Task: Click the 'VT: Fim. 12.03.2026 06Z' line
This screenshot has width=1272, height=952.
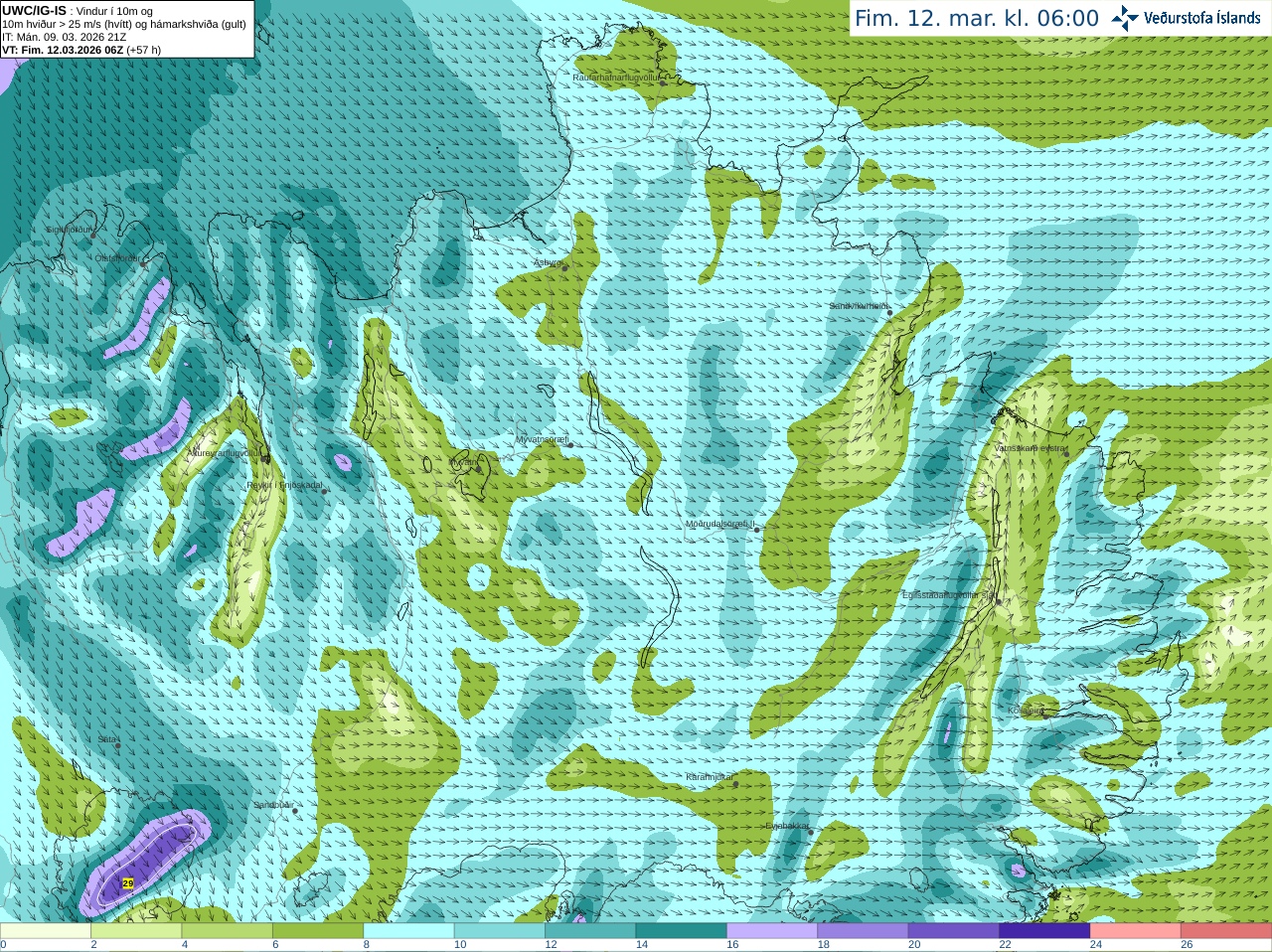Action: pyautogui.click(x=63, y=50)
